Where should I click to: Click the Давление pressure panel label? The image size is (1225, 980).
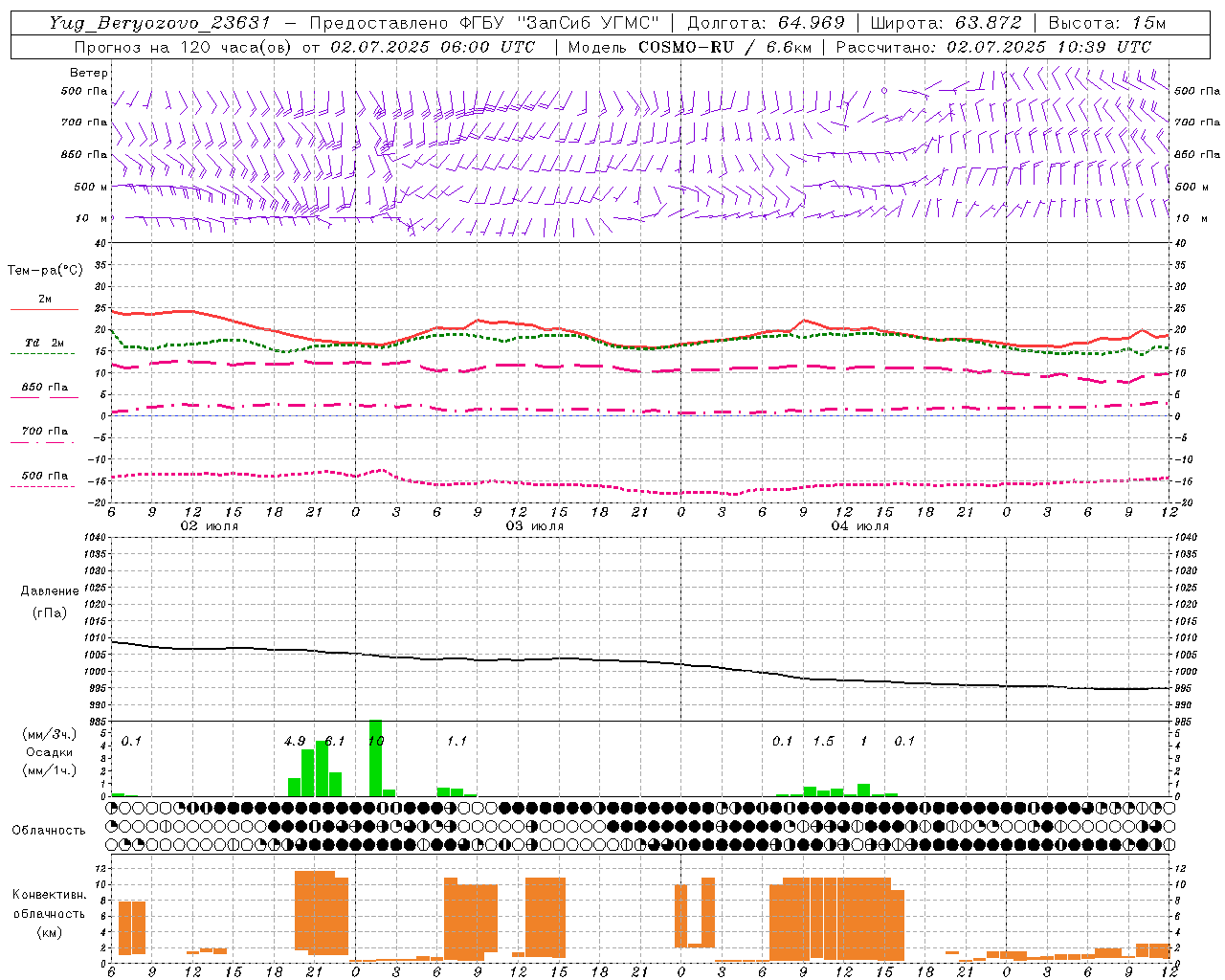(x=50, y=591)
